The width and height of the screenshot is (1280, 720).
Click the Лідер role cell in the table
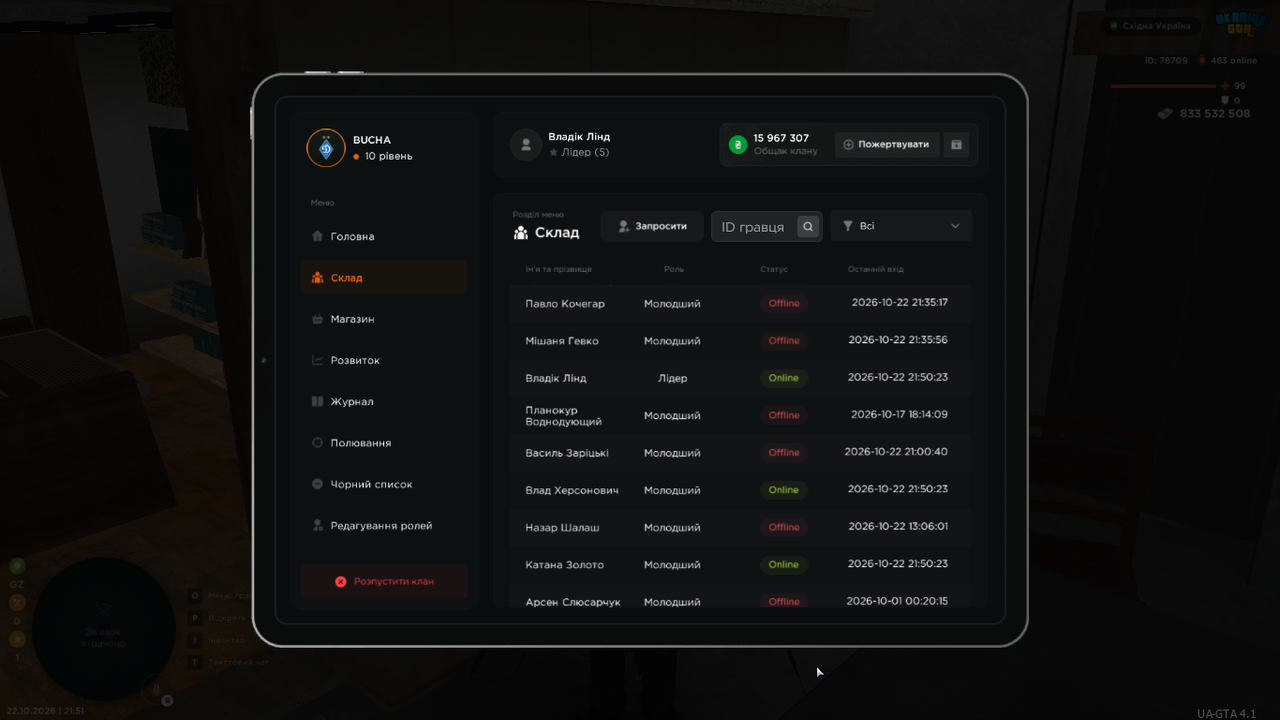point(672,378)
